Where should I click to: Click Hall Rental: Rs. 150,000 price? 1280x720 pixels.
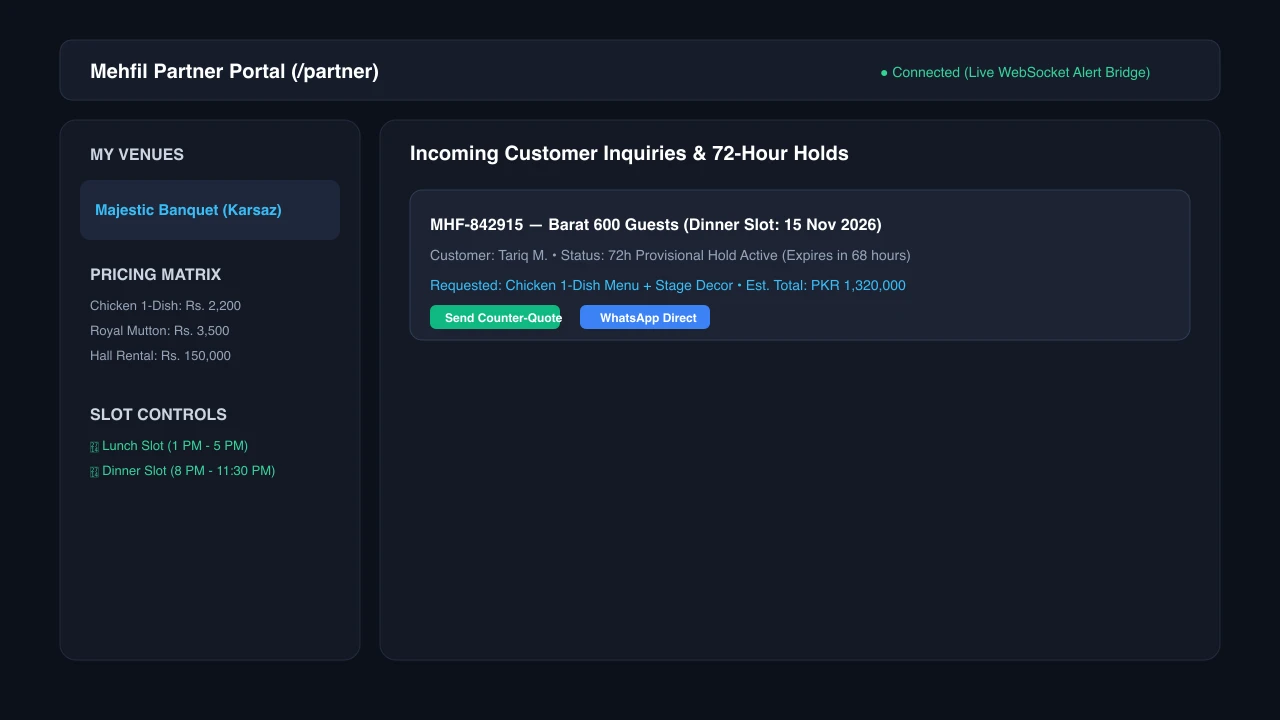click(160, 356)
